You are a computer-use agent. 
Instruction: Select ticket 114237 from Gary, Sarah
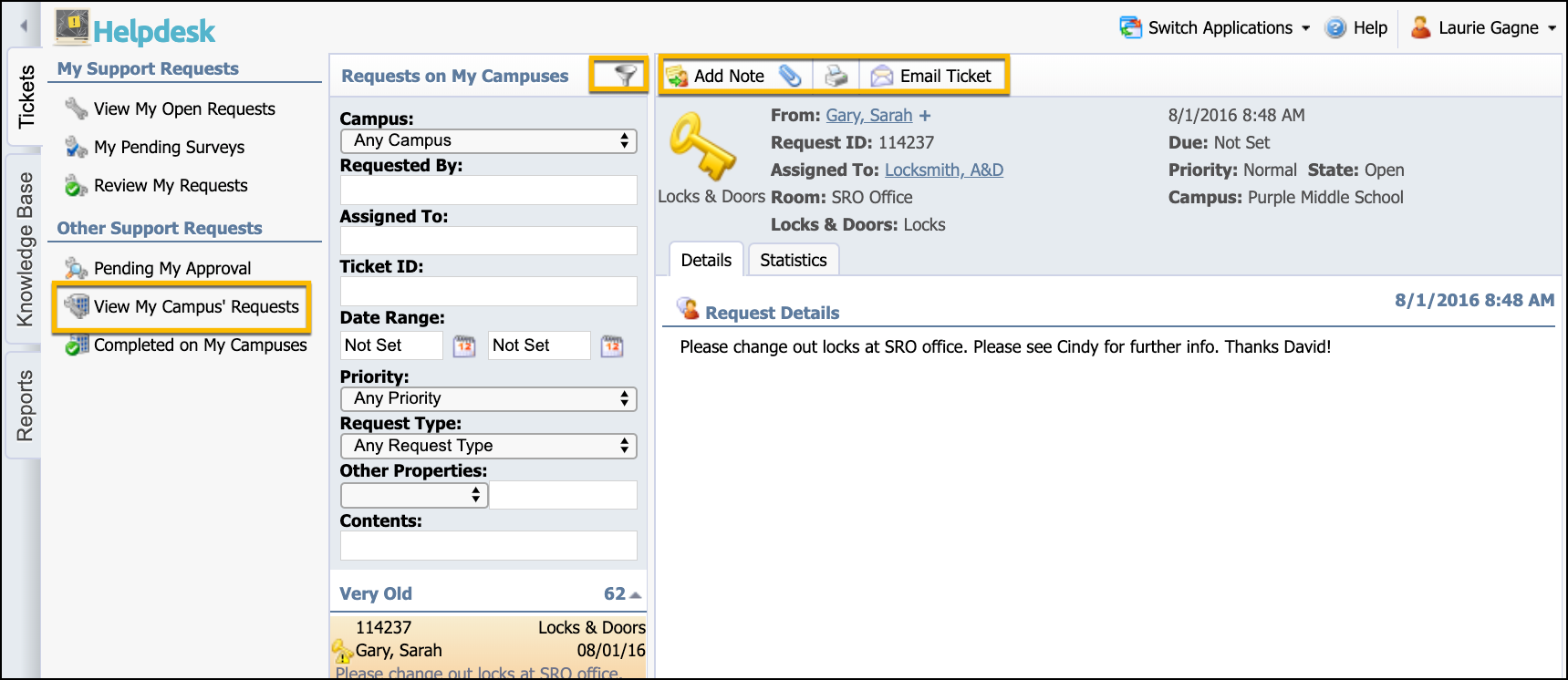tap(488, 647)
